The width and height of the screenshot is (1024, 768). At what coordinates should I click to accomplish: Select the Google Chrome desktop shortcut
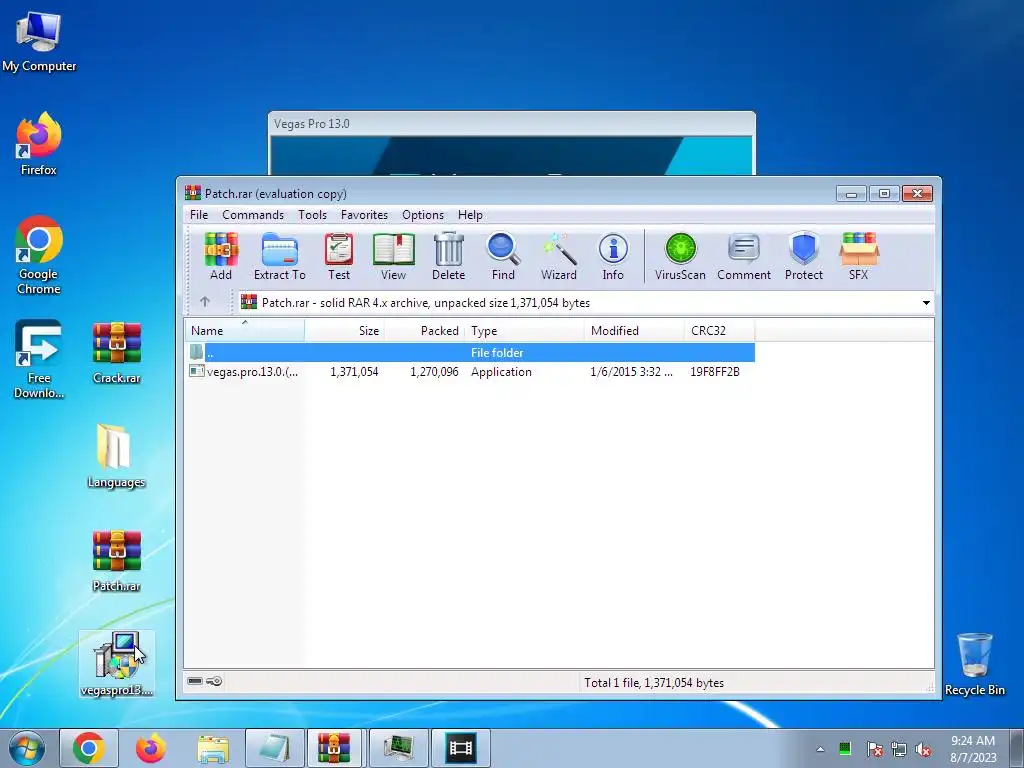pos(39,255)
